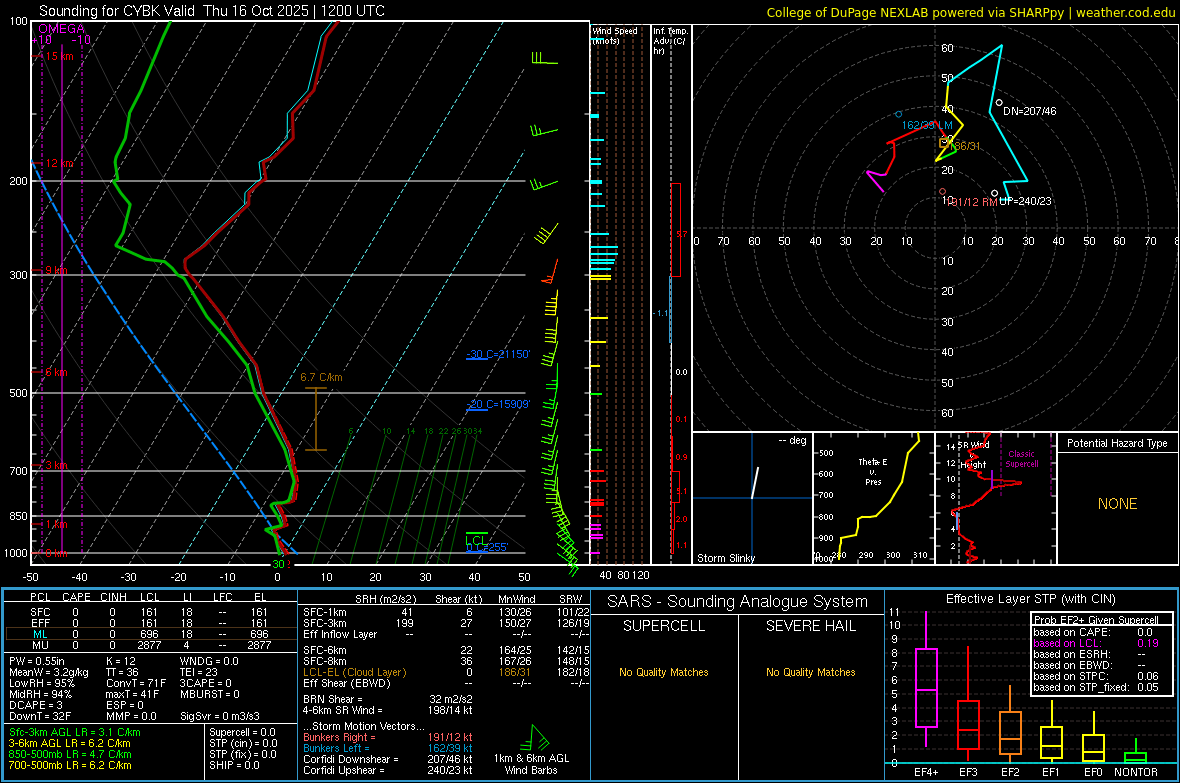This screenshot has width=1180, height=783.
Task: Click the 12 km height marker
Action: point(59,163)
